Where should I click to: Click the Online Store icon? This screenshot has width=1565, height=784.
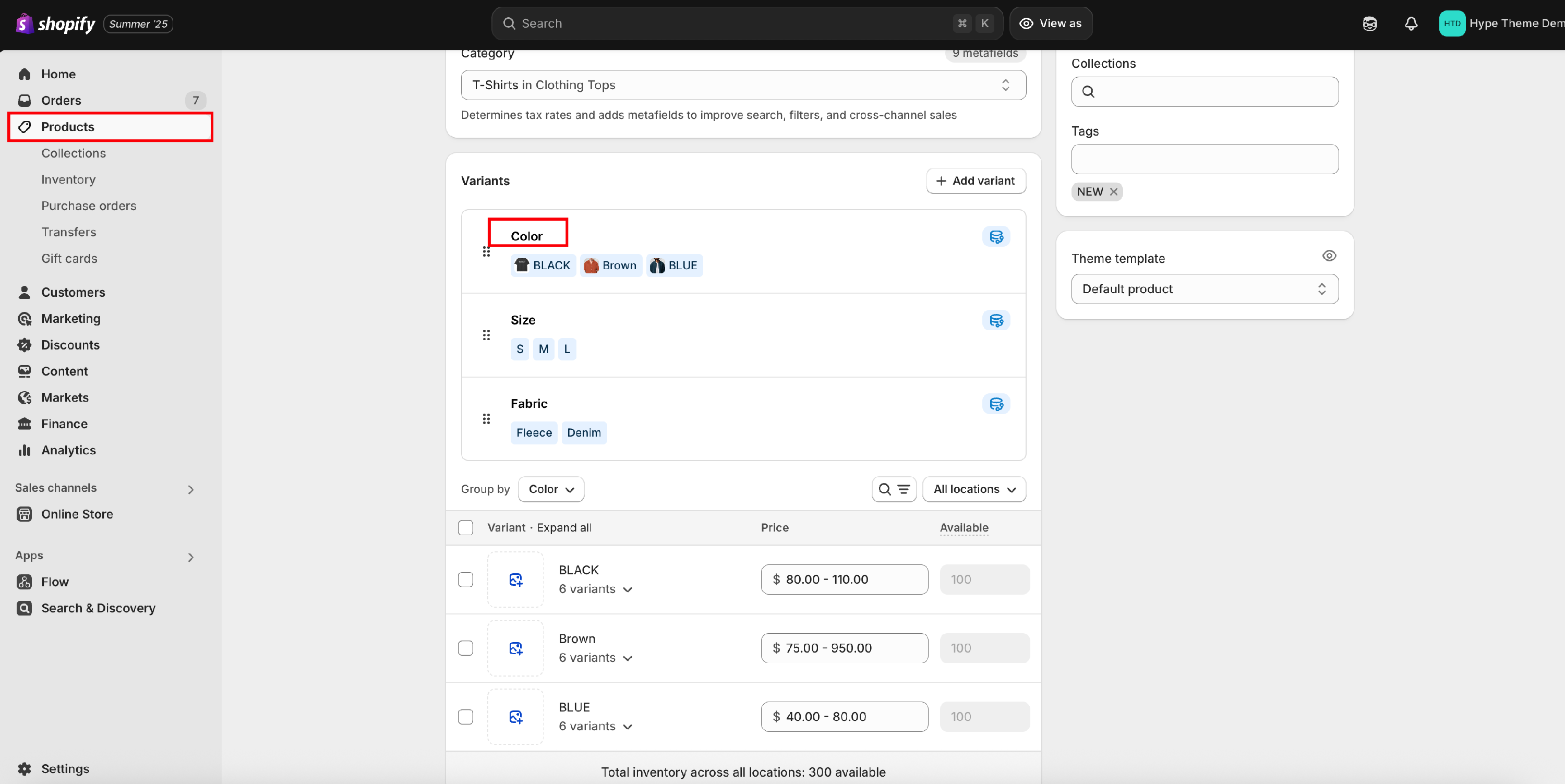coord(25,514)
